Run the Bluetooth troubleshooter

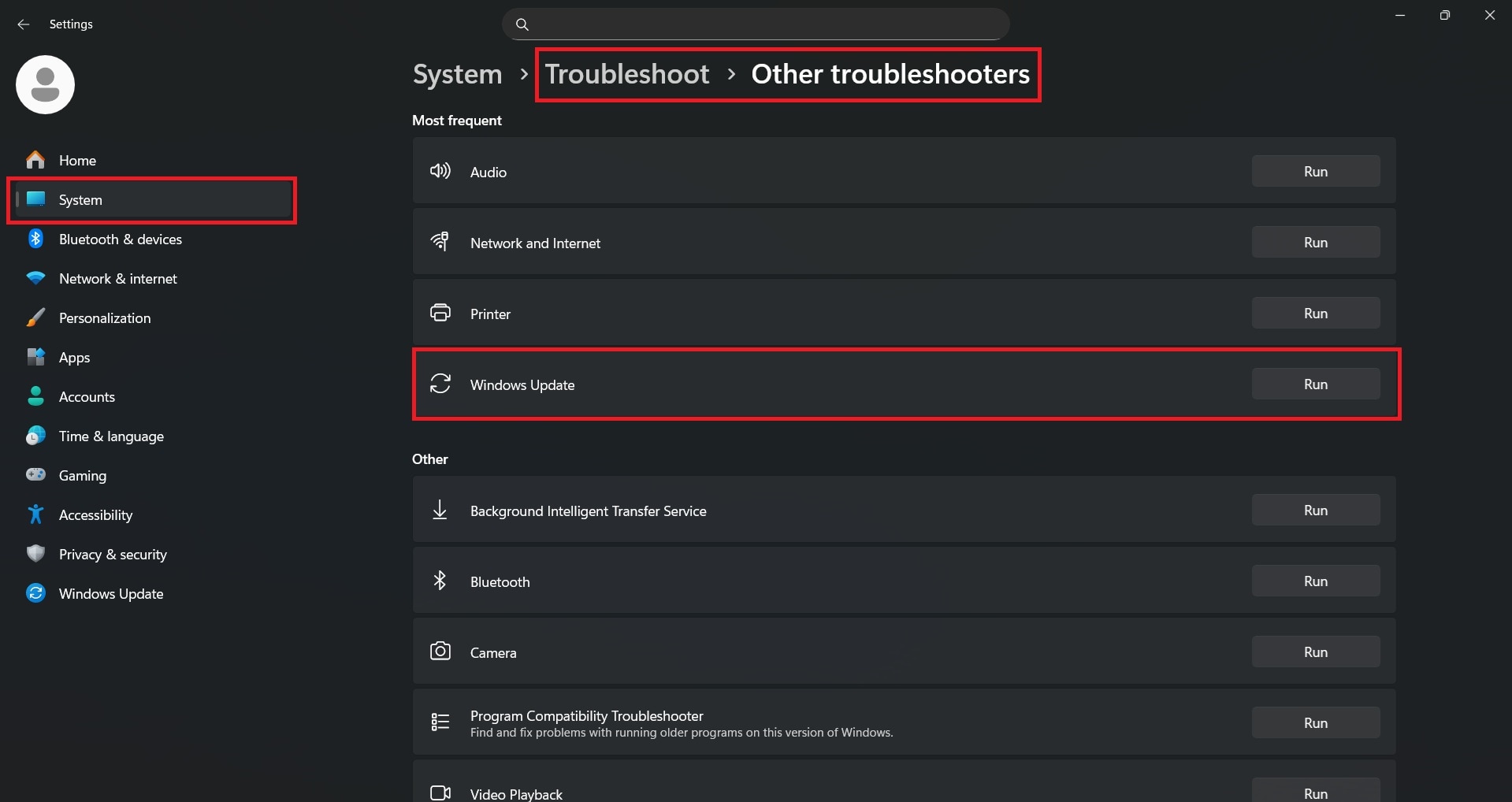[x=1315, y=581]
